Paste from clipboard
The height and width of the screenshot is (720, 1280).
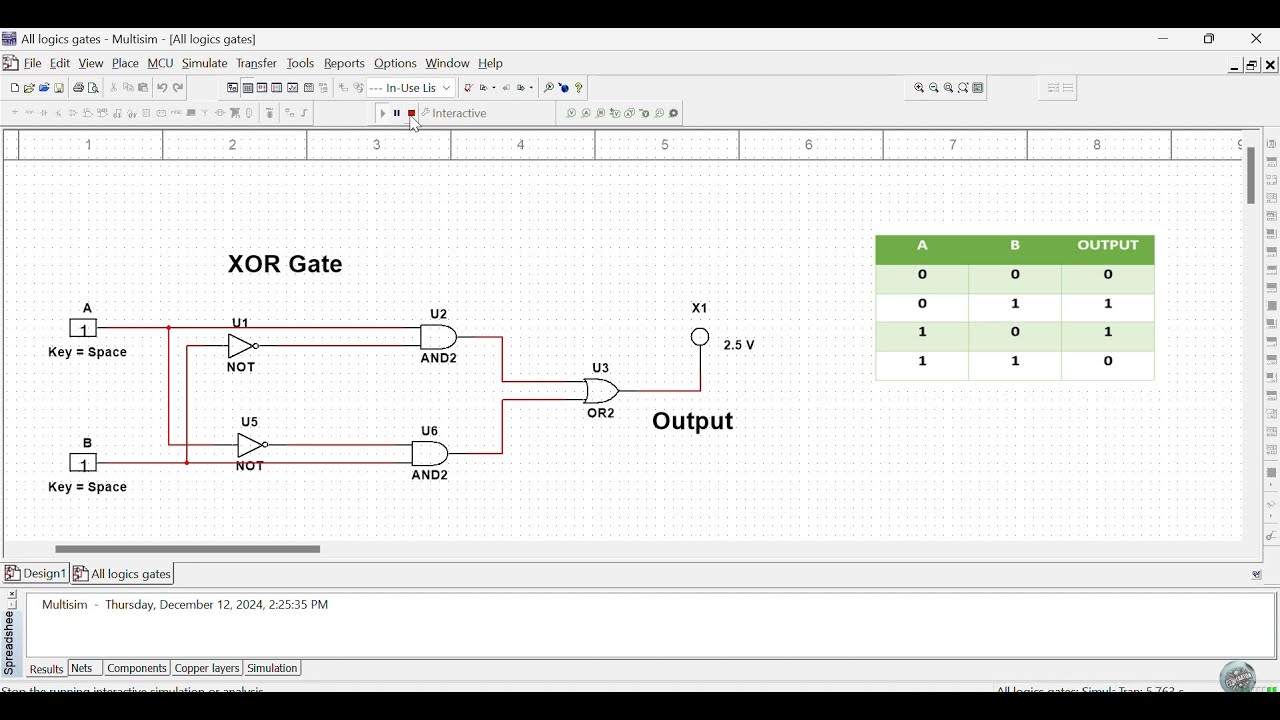click(x=143, y=88)
